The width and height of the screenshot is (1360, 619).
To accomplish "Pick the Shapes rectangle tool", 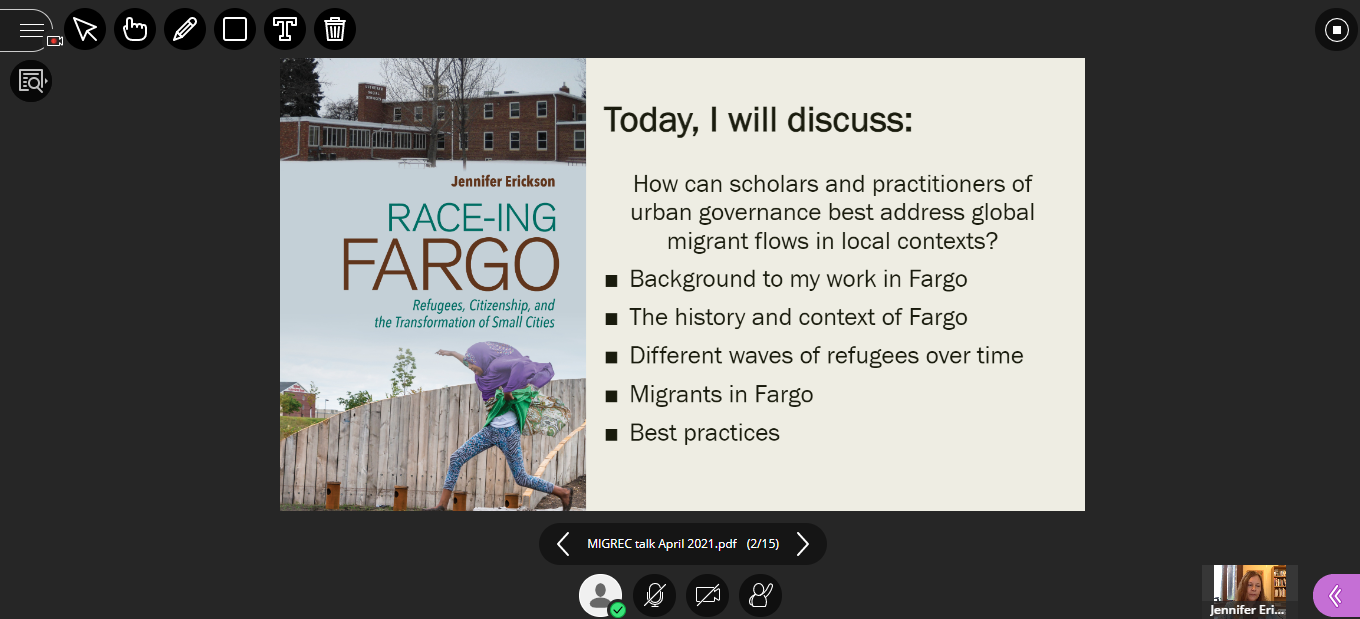I will click(x=235, y=30).
